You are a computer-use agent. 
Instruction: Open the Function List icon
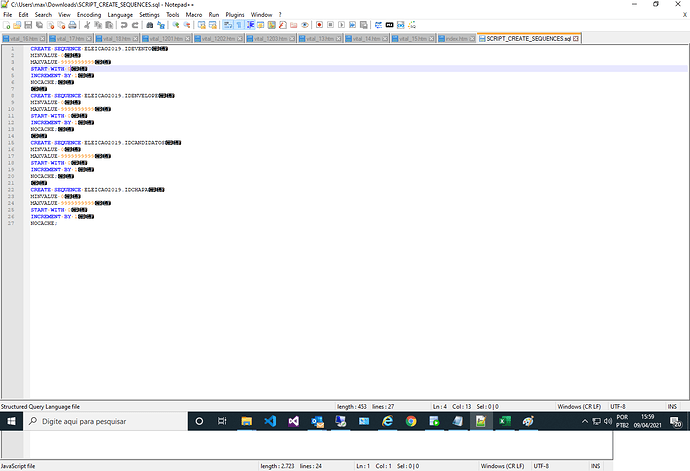click(x=283, y=25)
